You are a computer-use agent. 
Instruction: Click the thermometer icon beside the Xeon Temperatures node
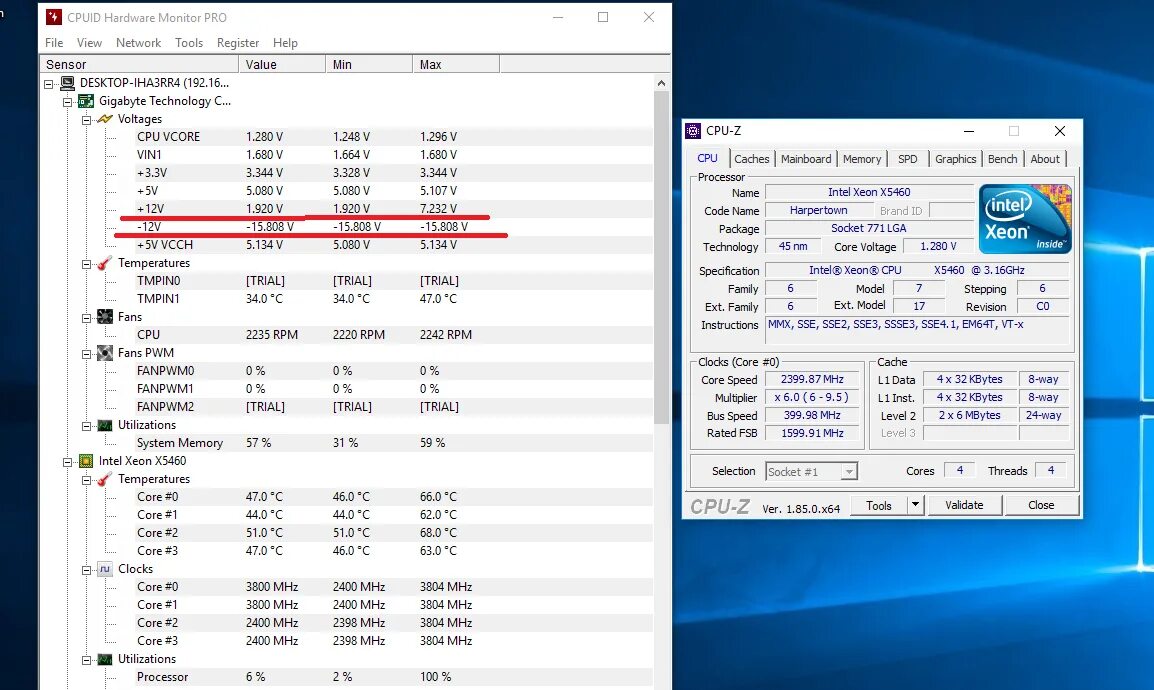point(105,479)
